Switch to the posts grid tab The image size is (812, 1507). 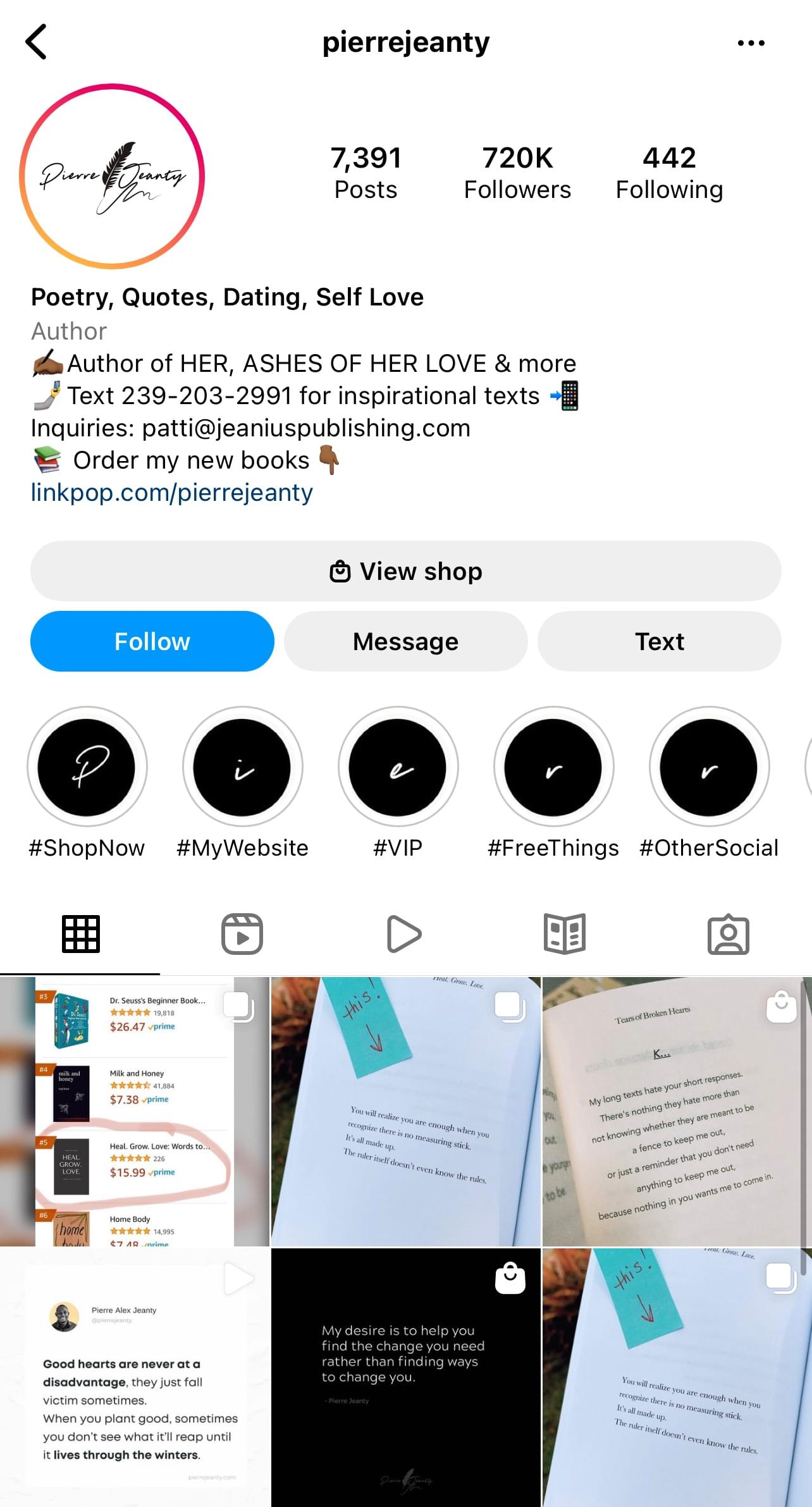click(80, 933)
